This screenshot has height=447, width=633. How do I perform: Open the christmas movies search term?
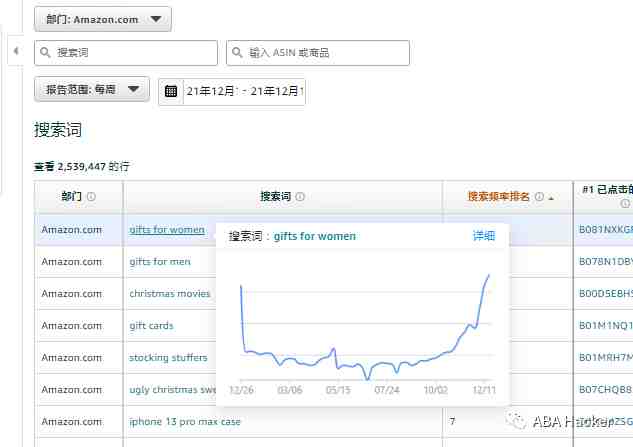point(170,294)
